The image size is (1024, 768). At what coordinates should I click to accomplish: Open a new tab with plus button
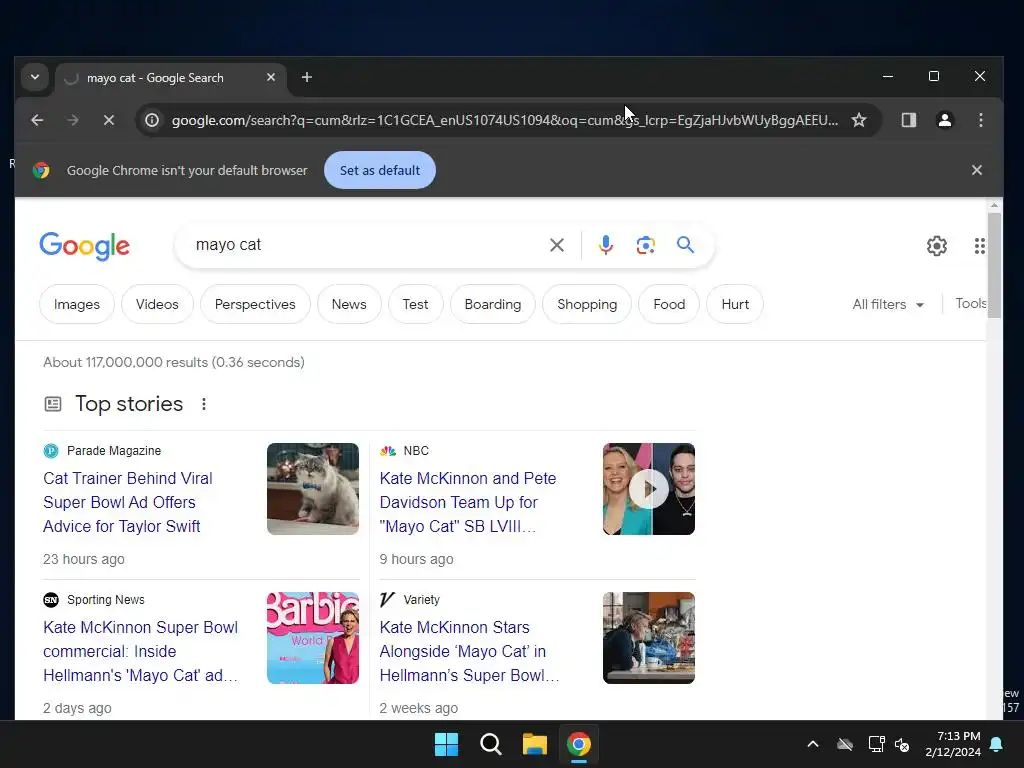coord(306,77)
